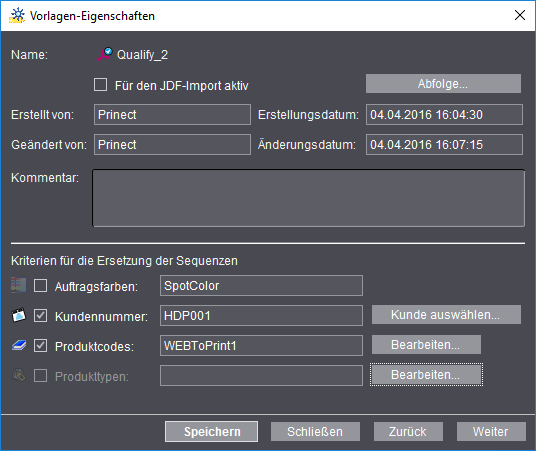Click the Kundennummer field showing HDP001
Image resolution: width=536 pixels, height=451 pixels.
point(261,315)
